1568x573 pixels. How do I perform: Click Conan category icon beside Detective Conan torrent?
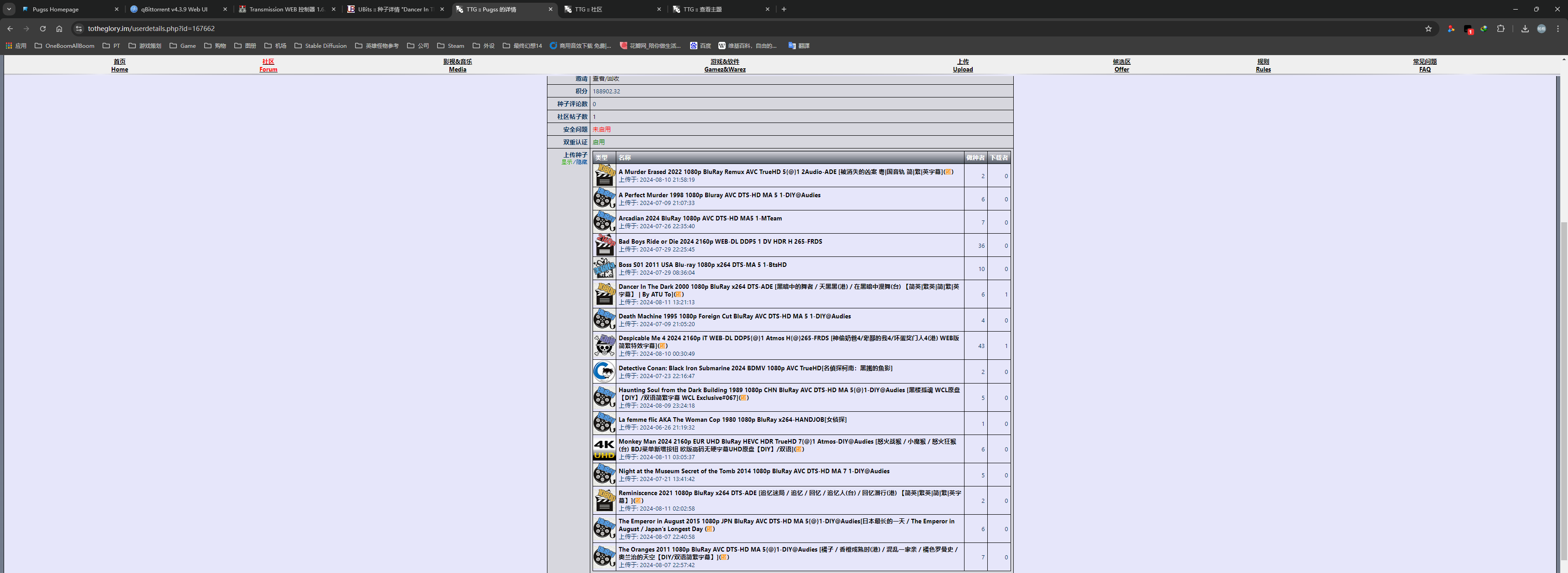[x=604, y=371]
